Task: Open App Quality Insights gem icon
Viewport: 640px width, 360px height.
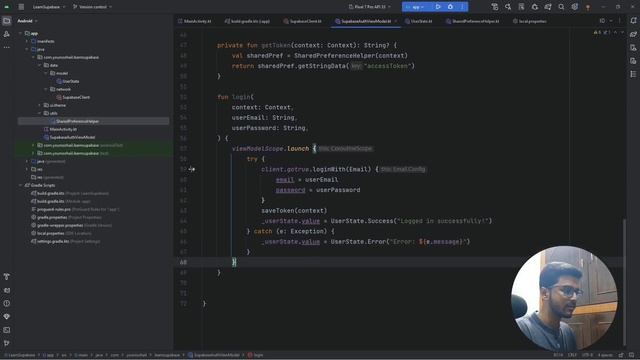Action: click(x=7, y=317)
